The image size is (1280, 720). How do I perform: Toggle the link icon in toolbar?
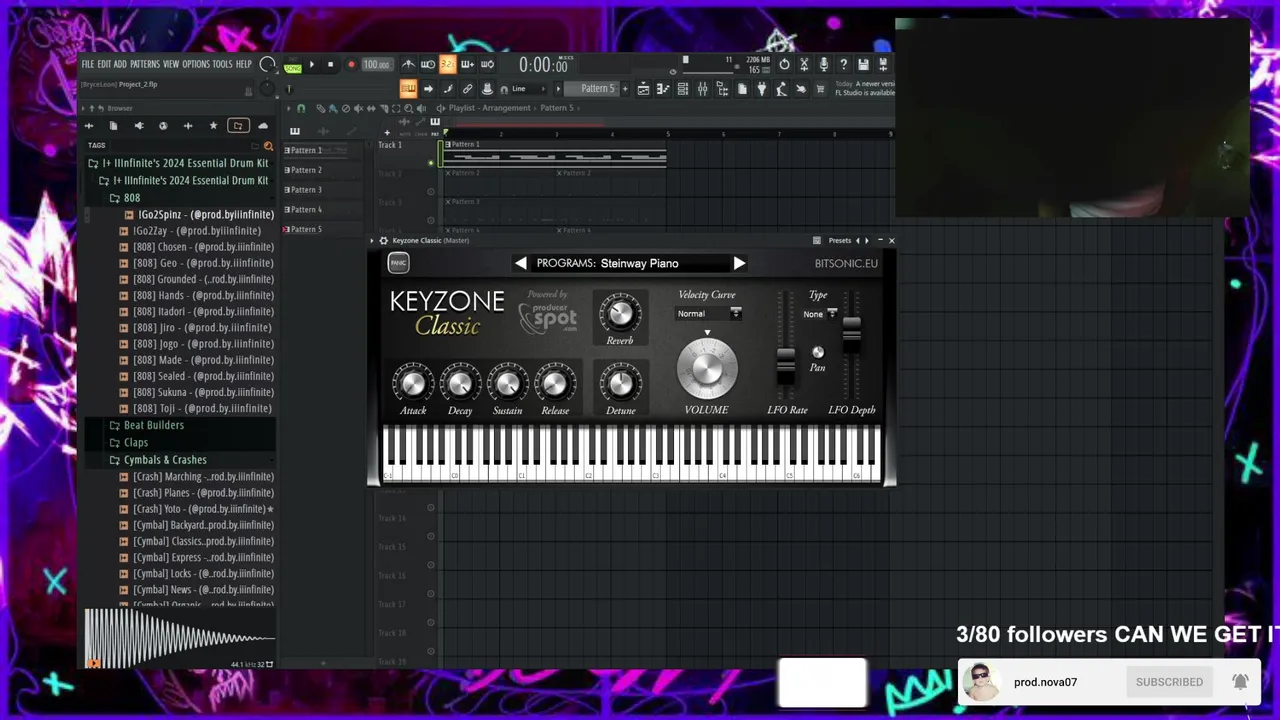click(467, 89)
